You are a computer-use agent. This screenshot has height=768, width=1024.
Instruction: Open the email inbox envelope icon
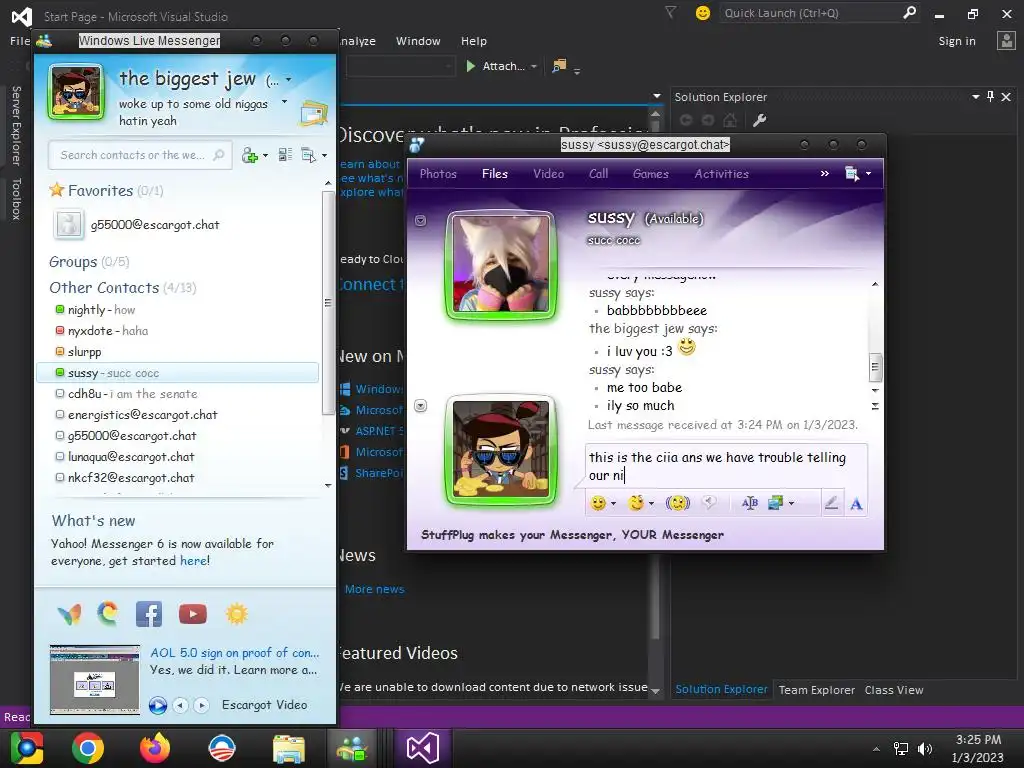[x=313, y=113]
